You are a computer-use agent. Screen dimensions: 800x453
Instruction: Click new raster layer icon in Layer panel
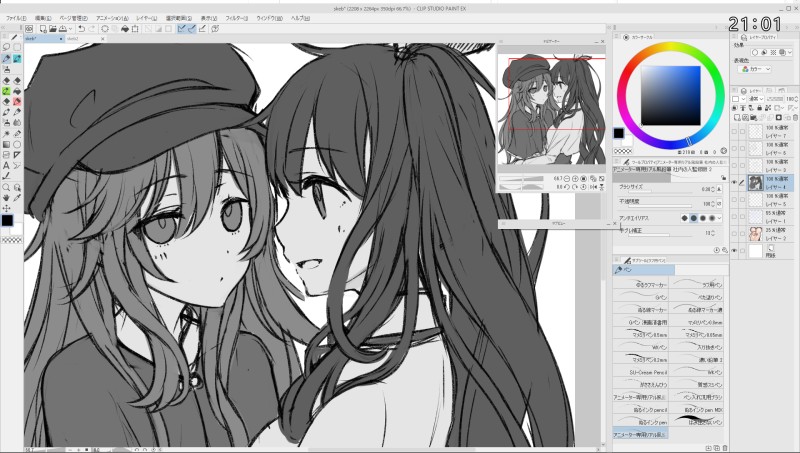click(737, 117)
